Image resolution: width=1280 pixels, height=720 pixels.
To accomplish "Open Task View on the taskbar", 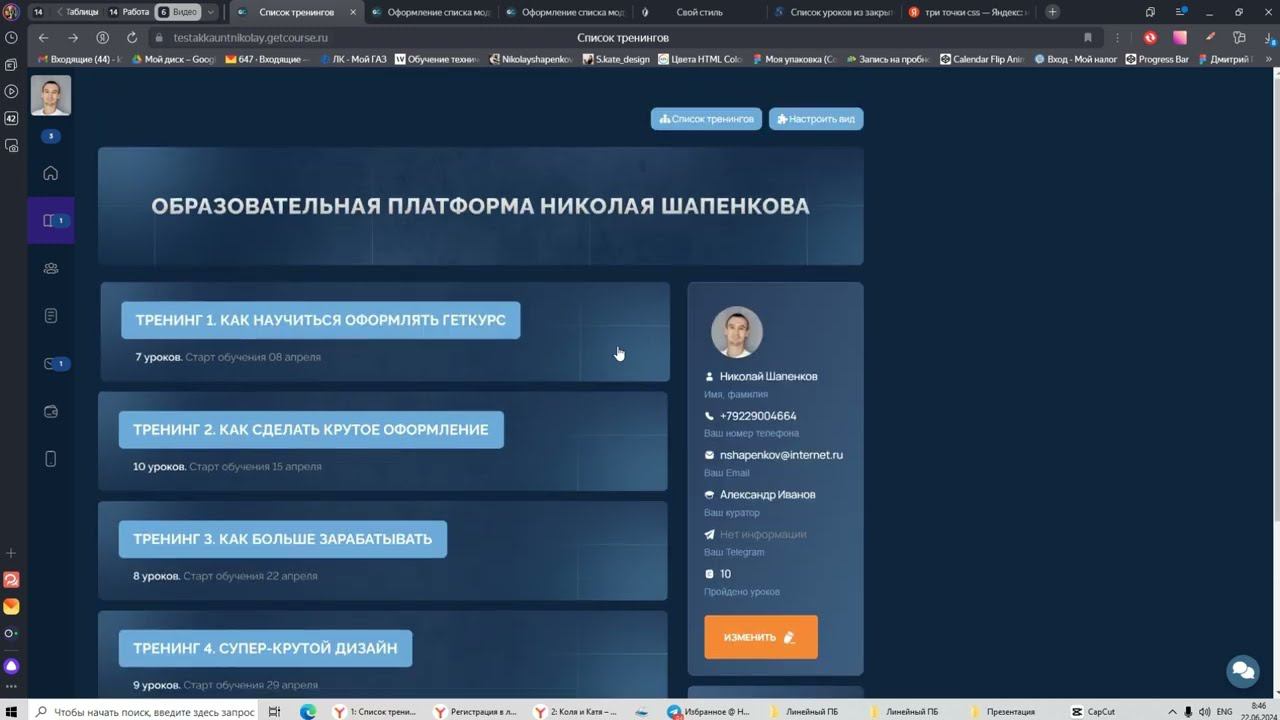I will coord(275,712).
